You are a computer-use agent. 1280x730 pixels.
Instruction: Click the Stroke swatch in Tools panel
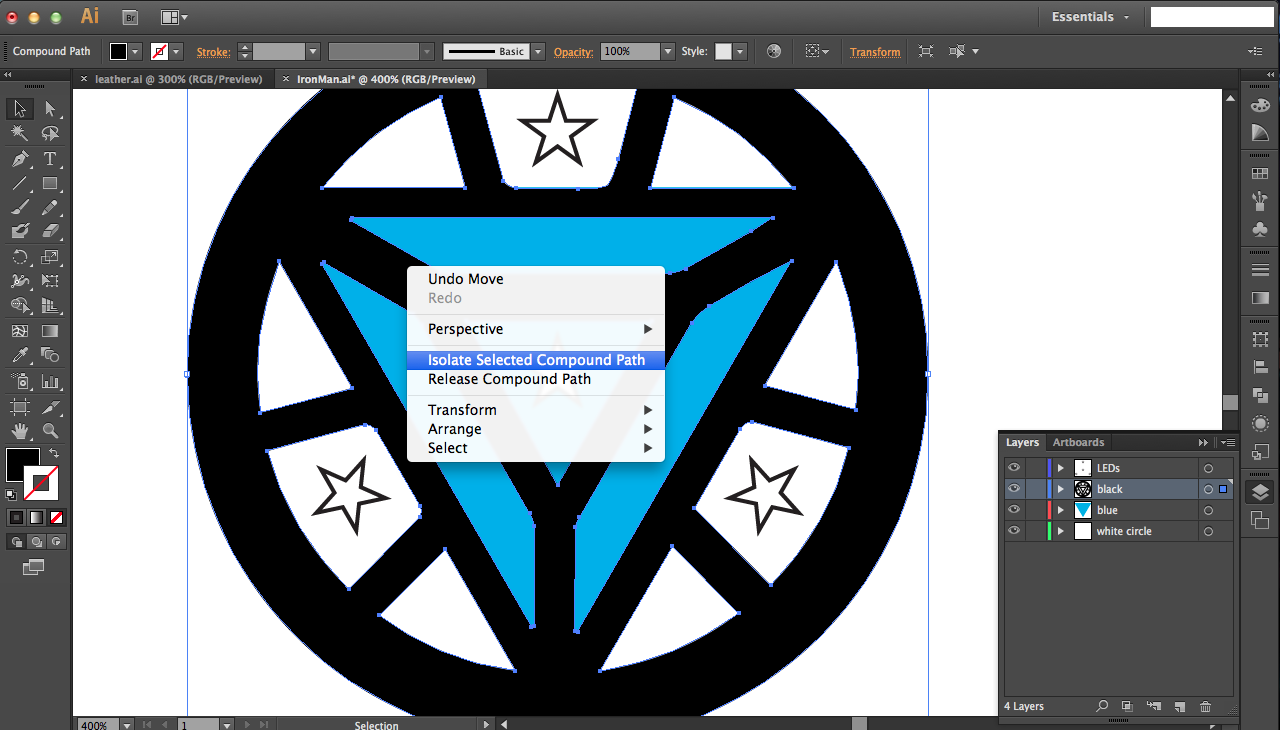(x=41, y=484)
